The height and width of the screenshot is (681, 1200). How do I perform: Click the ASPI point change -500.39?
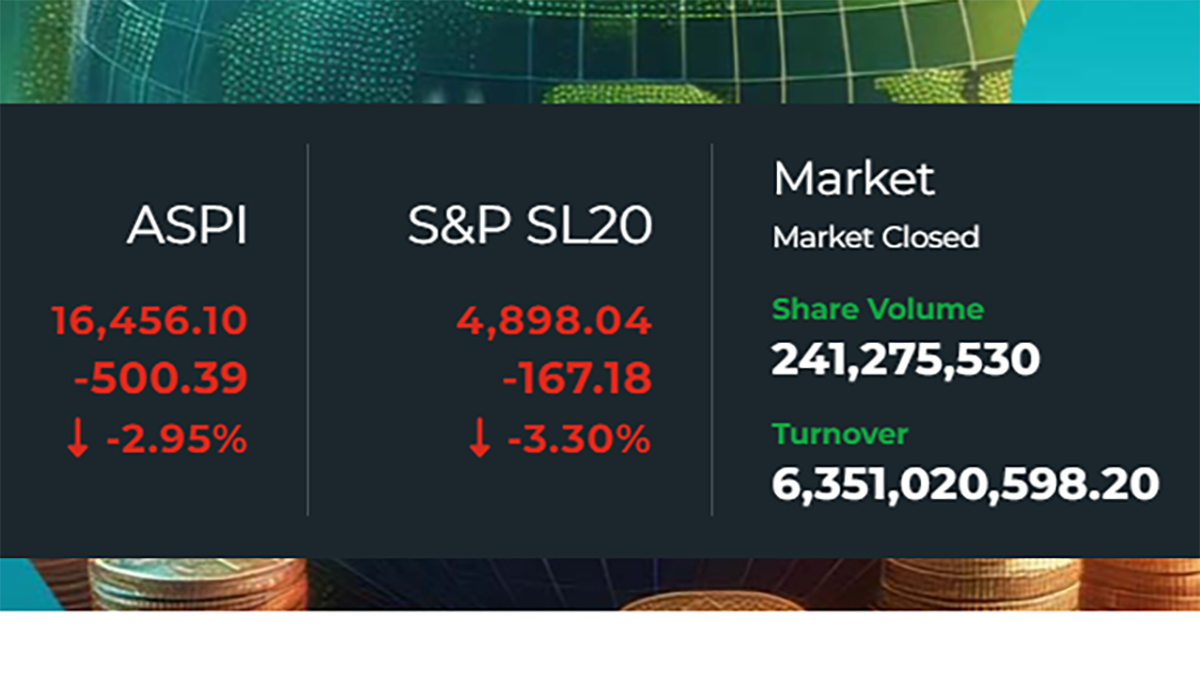tap(160, 380)
